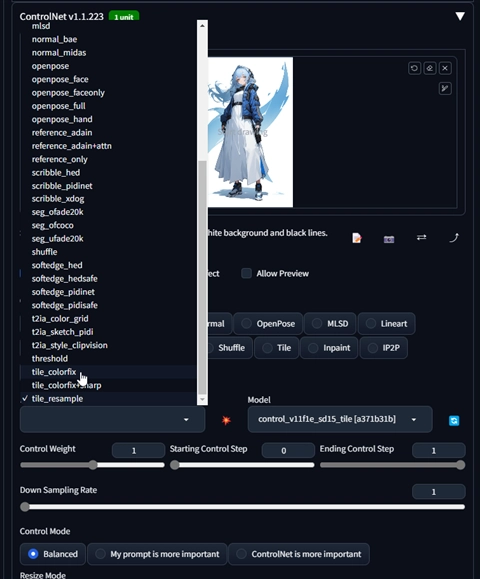
Task: Click the webcam camera icon
Action: pyautogui.click(x=389, y=239)
